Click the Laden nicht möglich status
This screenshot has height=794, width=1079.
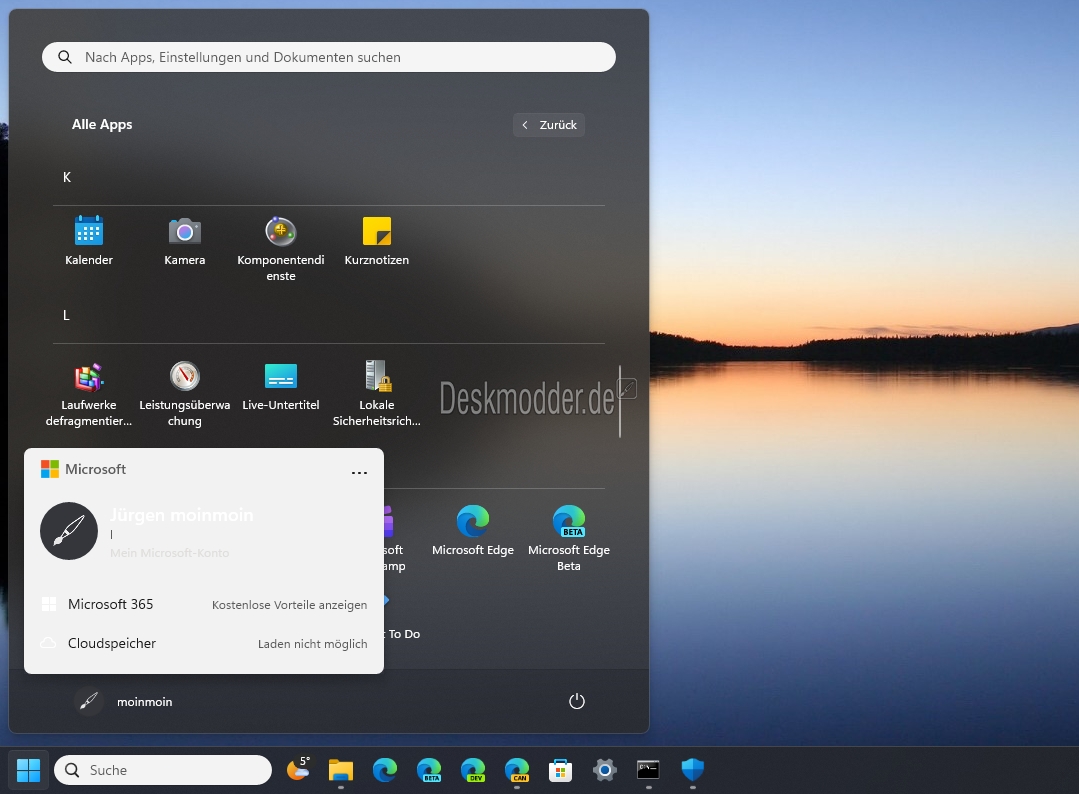312,644
